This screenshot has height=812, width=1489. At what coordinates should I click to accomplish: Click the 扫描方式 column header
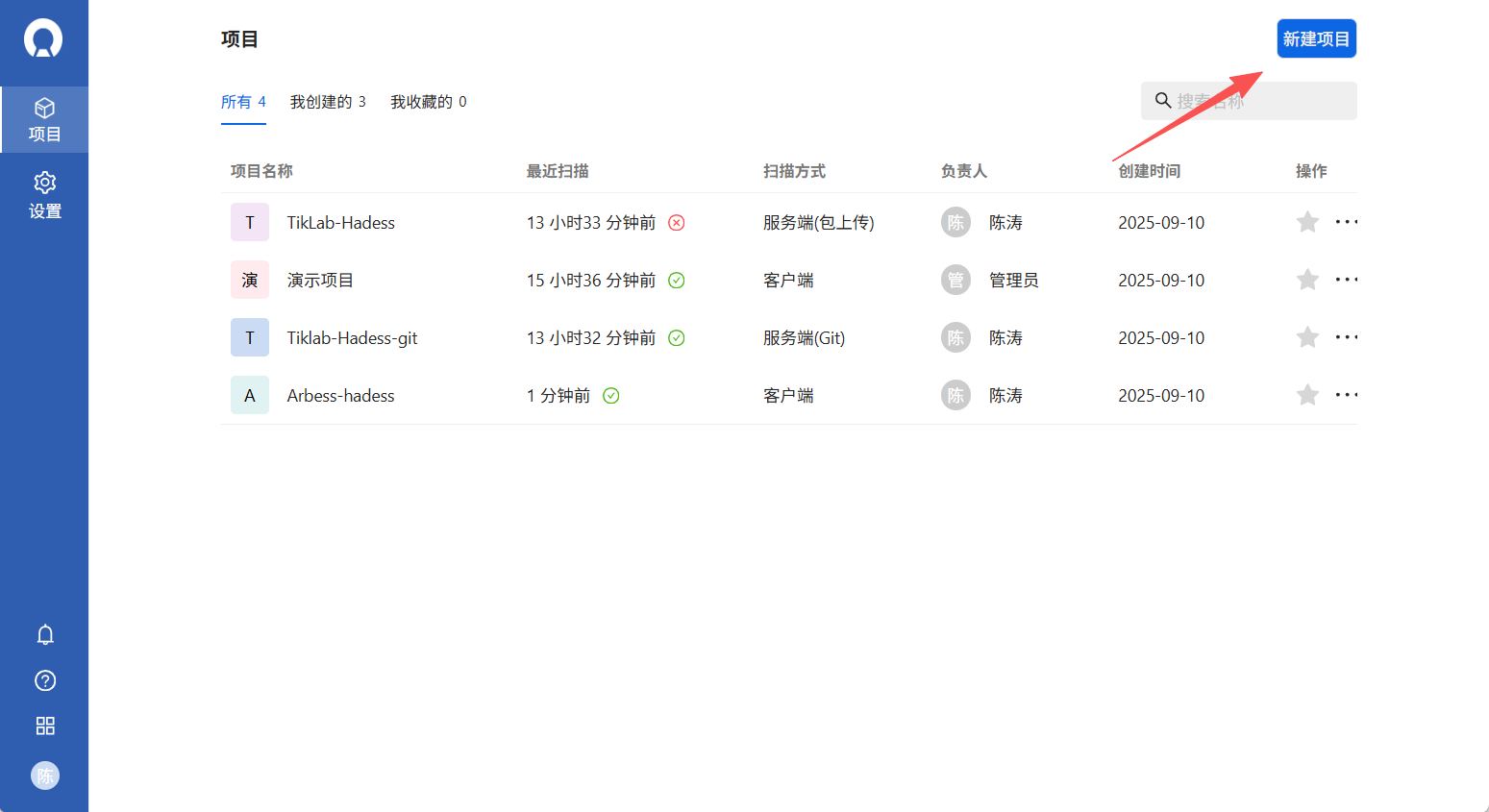coord(794,171)
